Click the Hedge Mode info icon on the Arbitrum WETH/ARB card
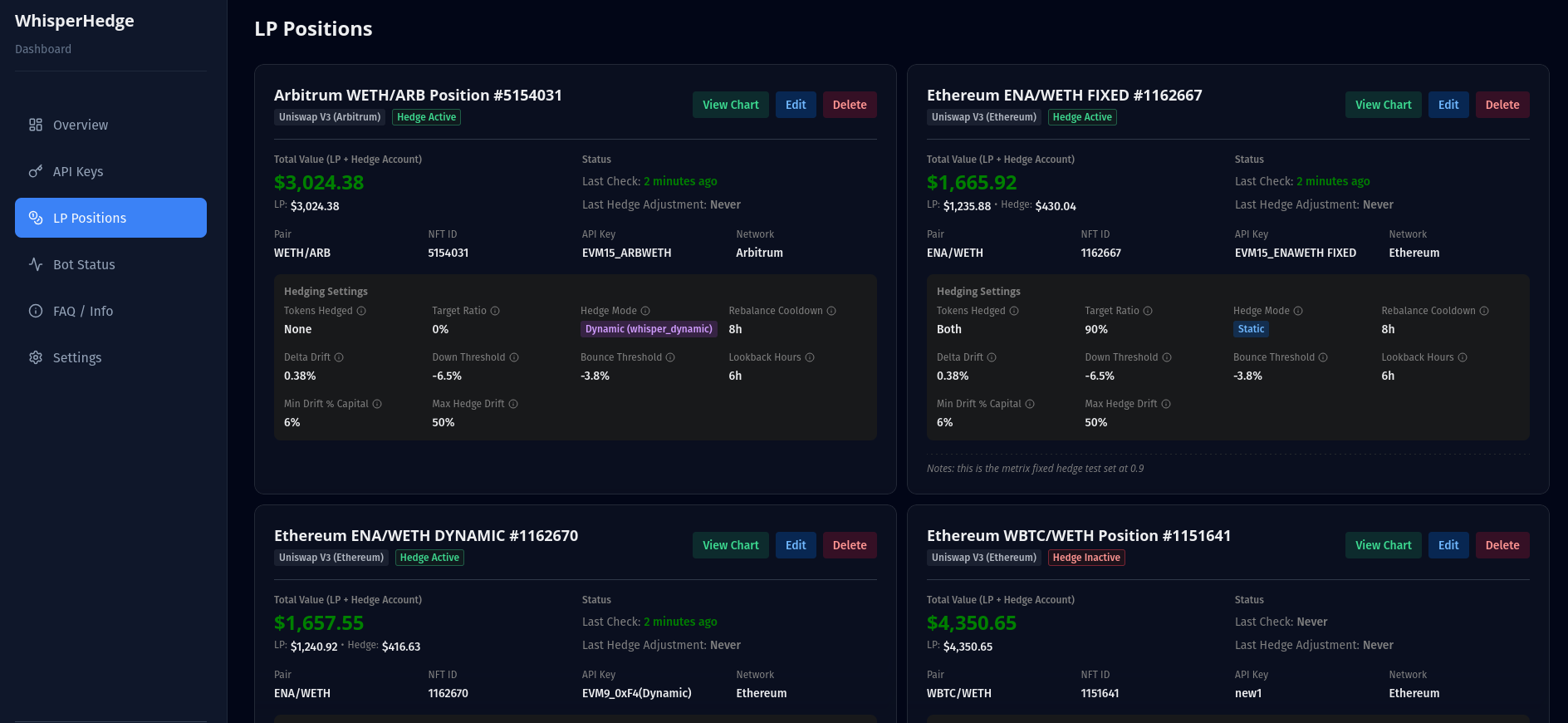Viewport: 1568px width, 723px height. (645, 311)
